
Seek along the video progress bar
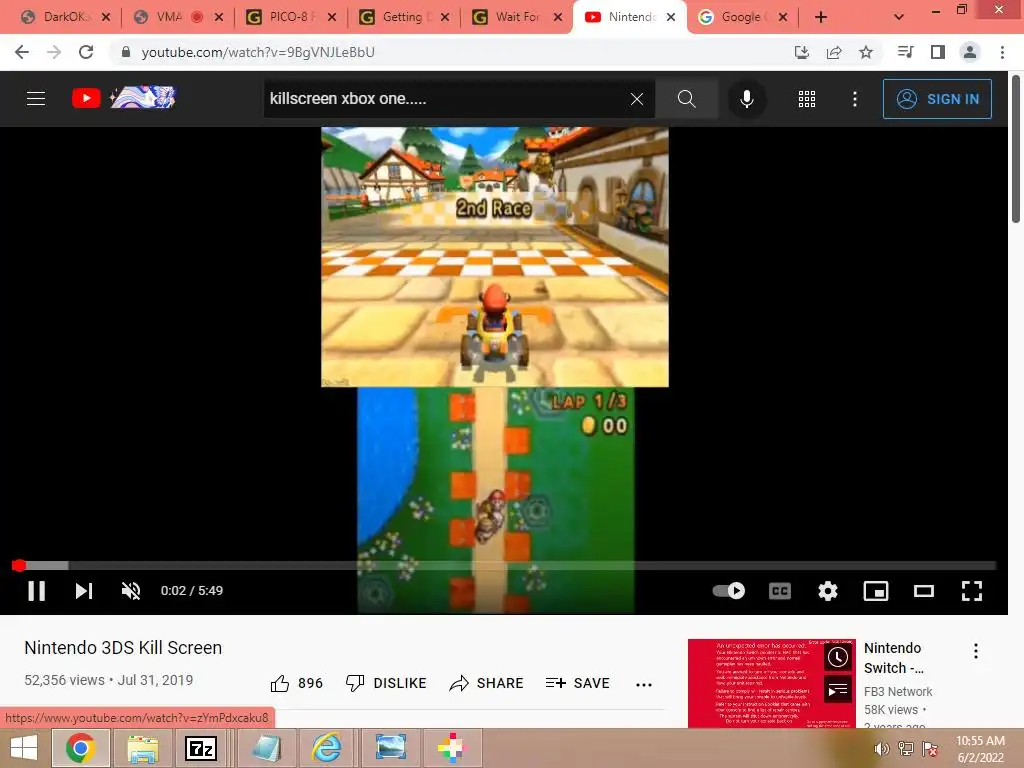[504, 566]
